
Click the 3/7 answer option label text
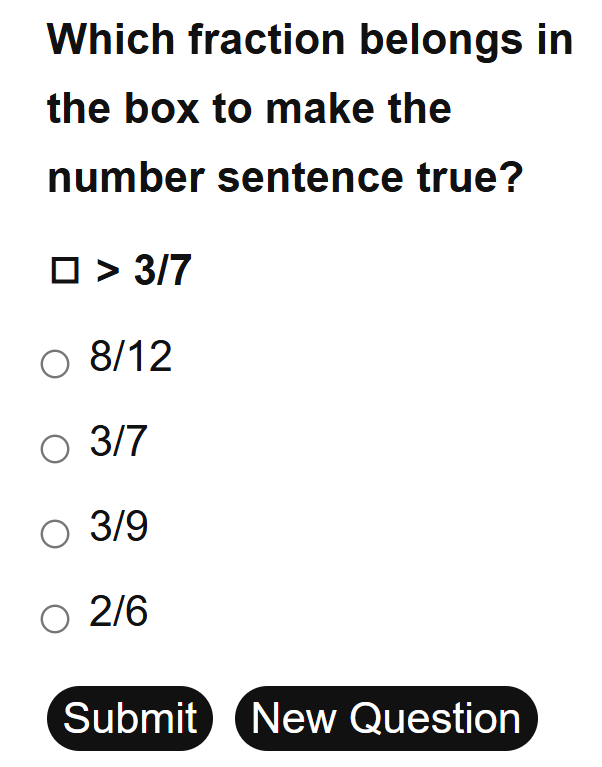pyautogui.click(x=119, y=442)
